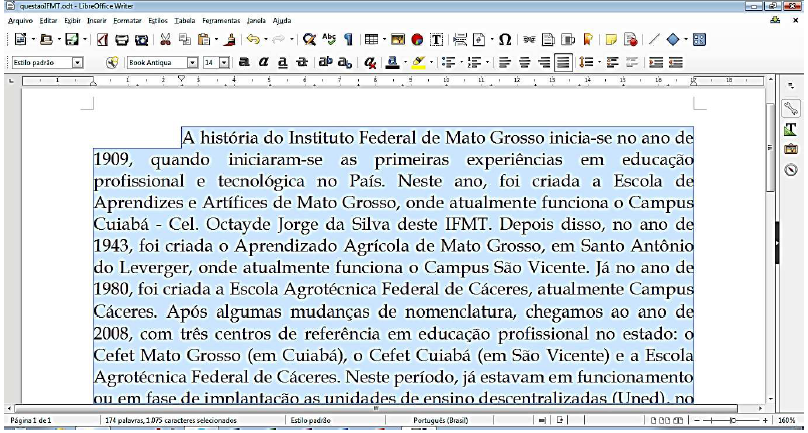Open sidebar Properties wrench icon
Viewport: 808px width, 433px height.
(790, 108)
